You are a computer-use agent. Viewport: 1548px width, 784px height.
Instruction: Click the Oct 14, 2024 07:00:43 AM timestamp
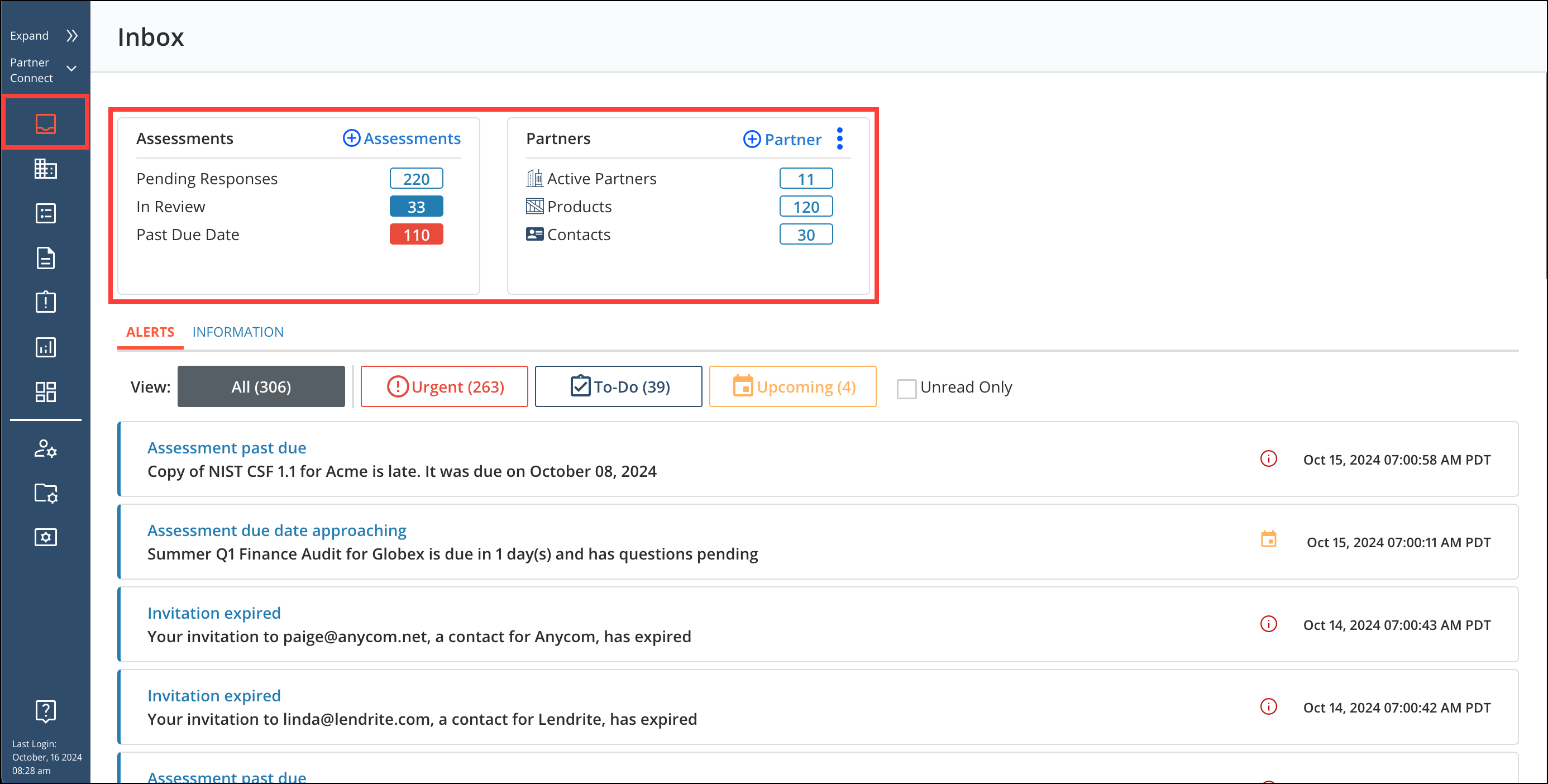click(1397, 625)
